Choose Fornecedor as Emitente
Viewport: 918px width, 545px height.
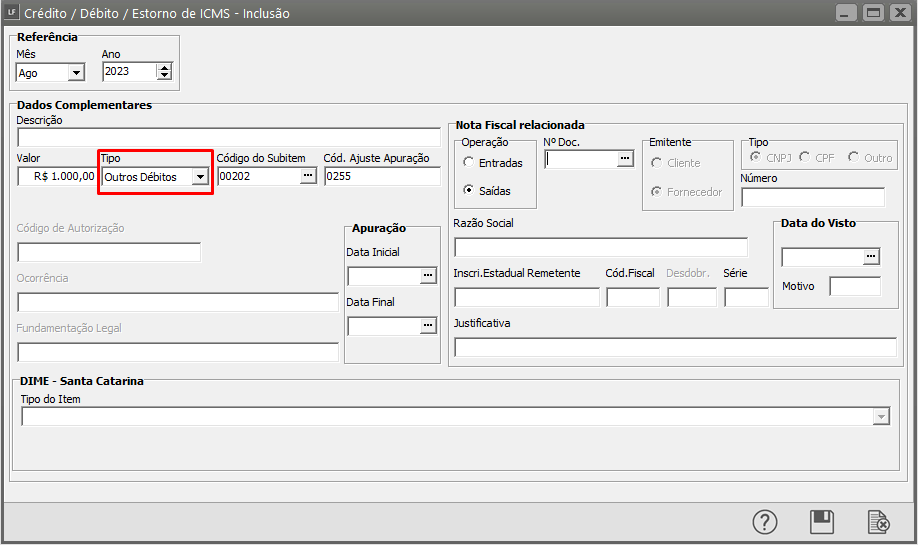657,192
